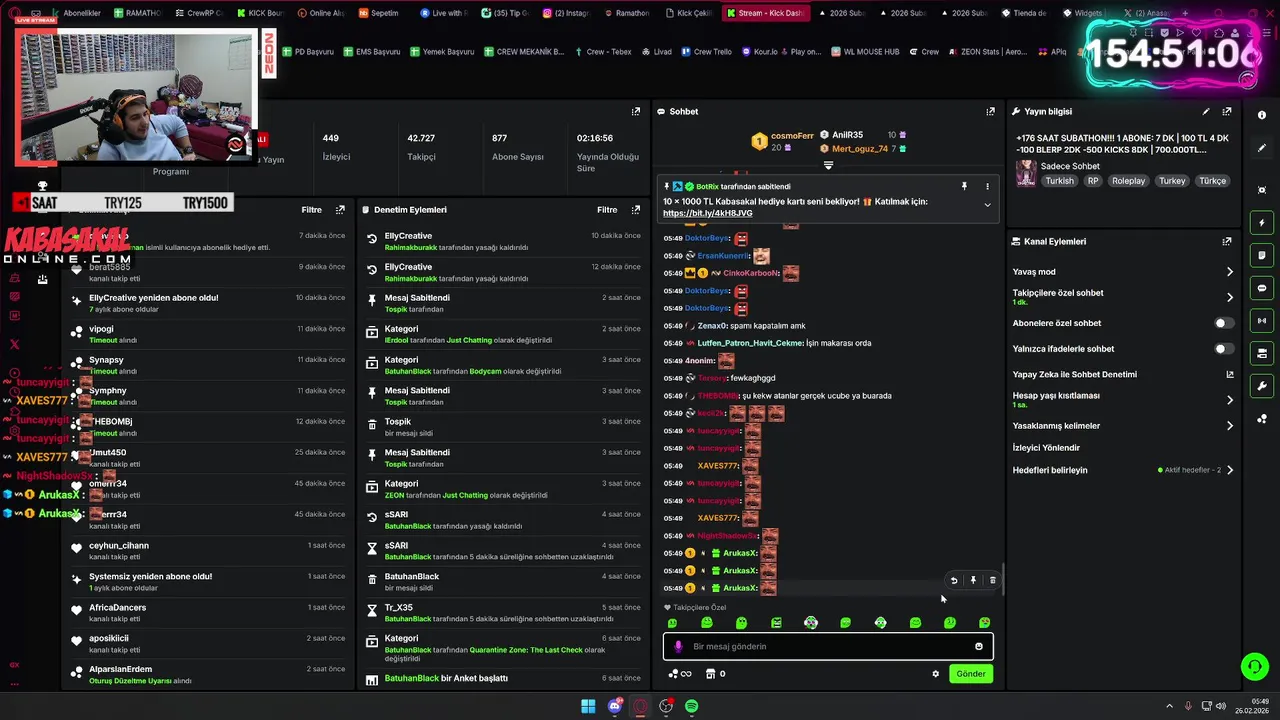Select the first green emote in the chat emote row

point(672,623)
